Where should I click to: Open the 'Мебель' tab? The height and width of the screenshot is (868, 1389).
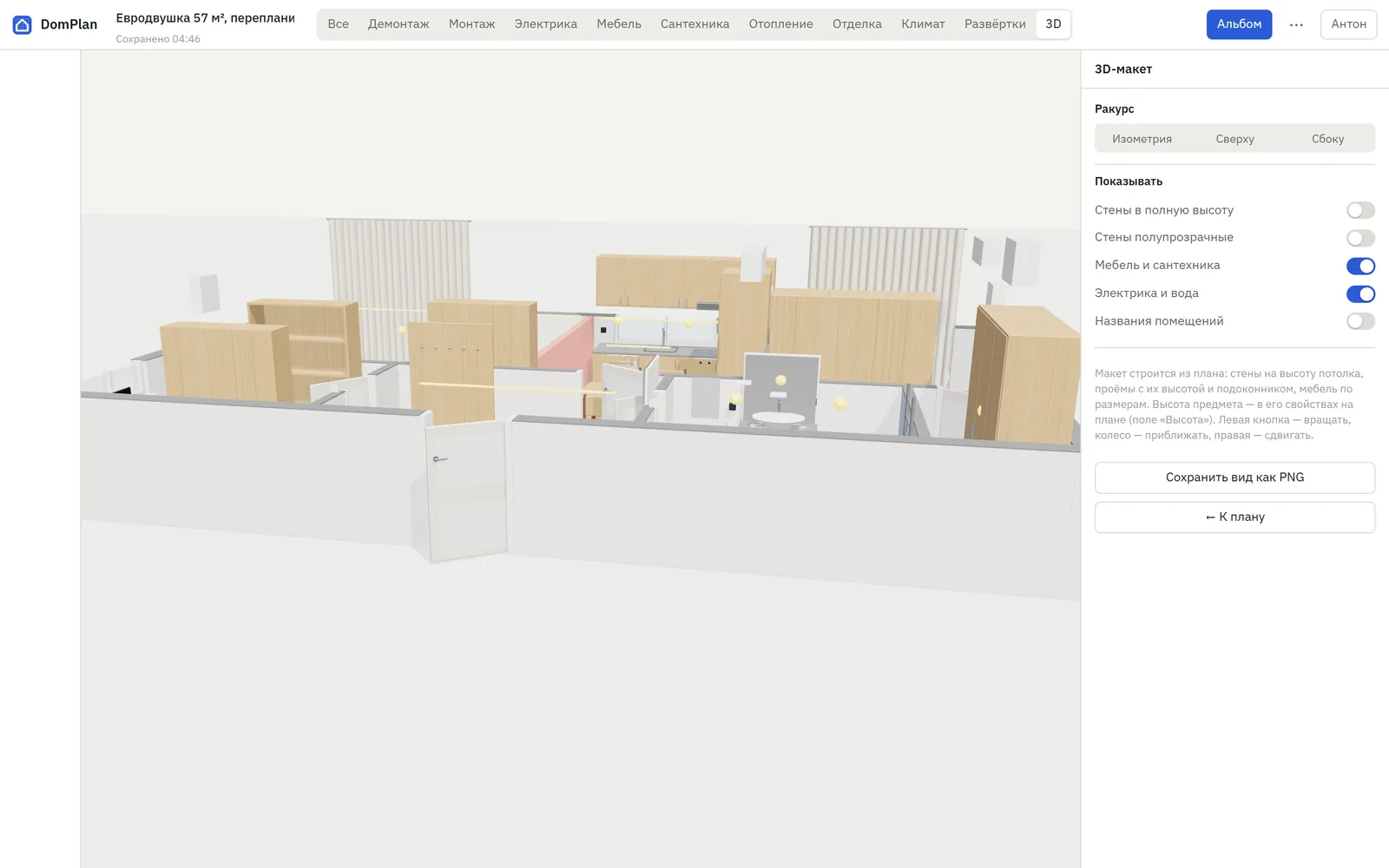pos(619,24)
